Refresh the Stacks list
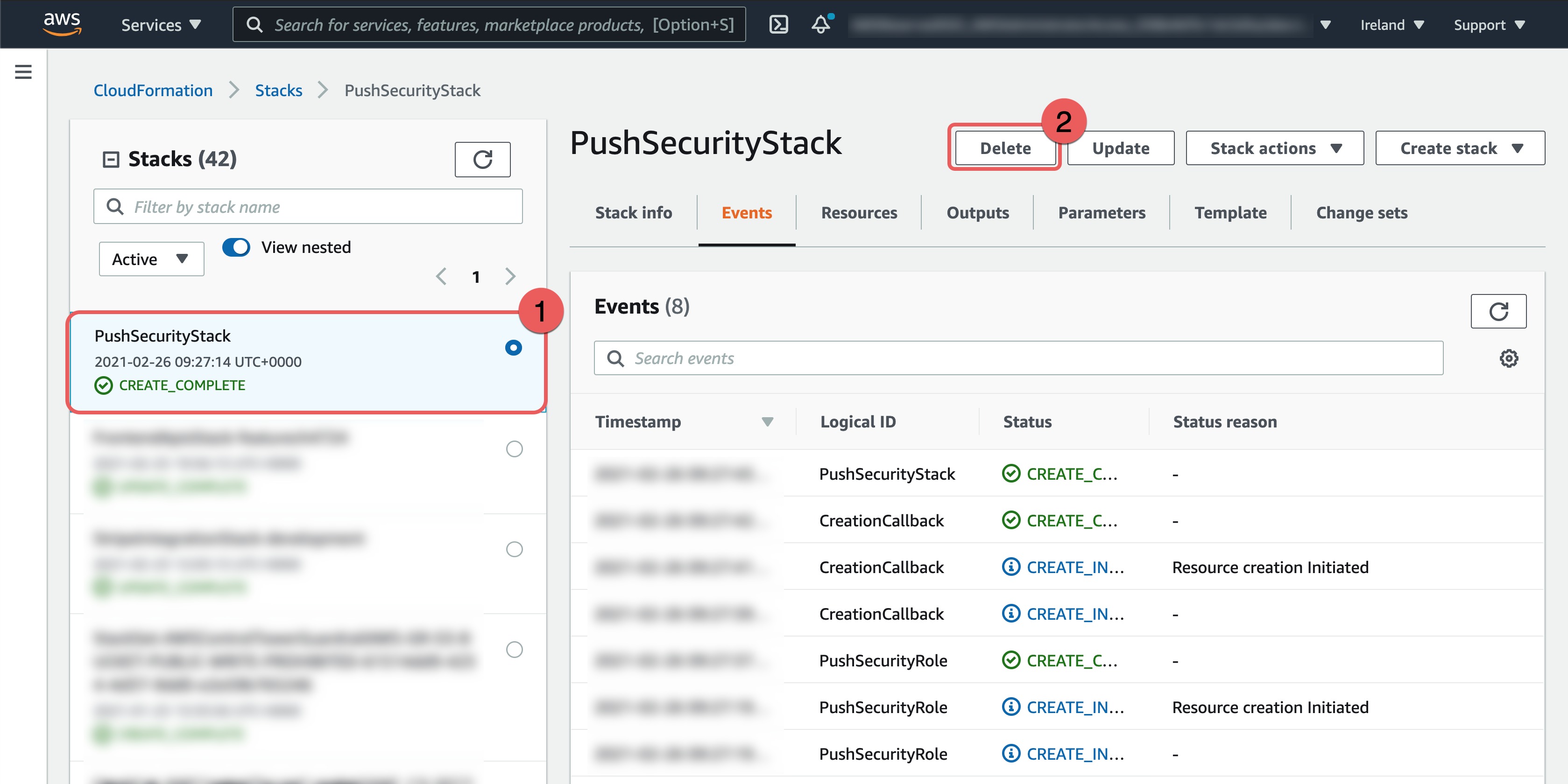Screen dimensions: 1568x784 click(482, 159)
